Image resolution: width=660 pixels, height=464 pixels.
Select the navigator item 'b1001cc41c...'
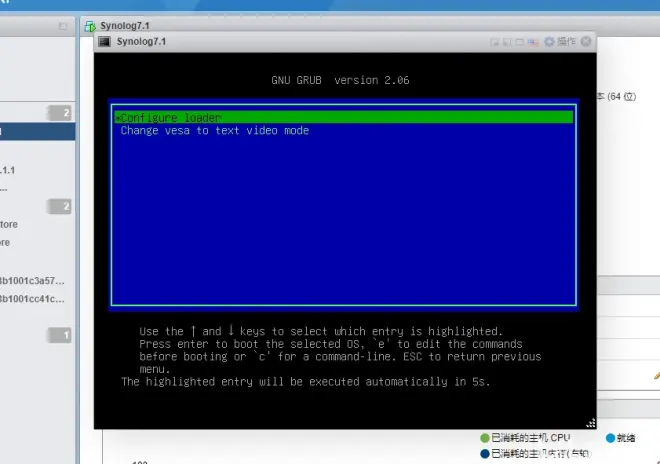[x=32, y=299]
